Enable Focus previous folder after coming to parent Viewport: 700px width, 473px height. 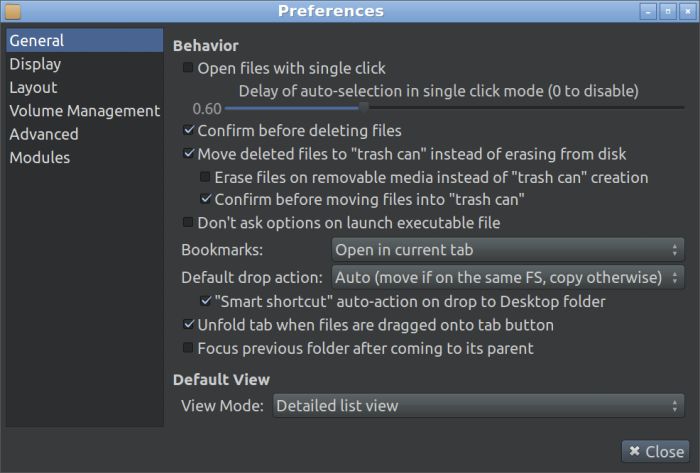click(188, 349)
